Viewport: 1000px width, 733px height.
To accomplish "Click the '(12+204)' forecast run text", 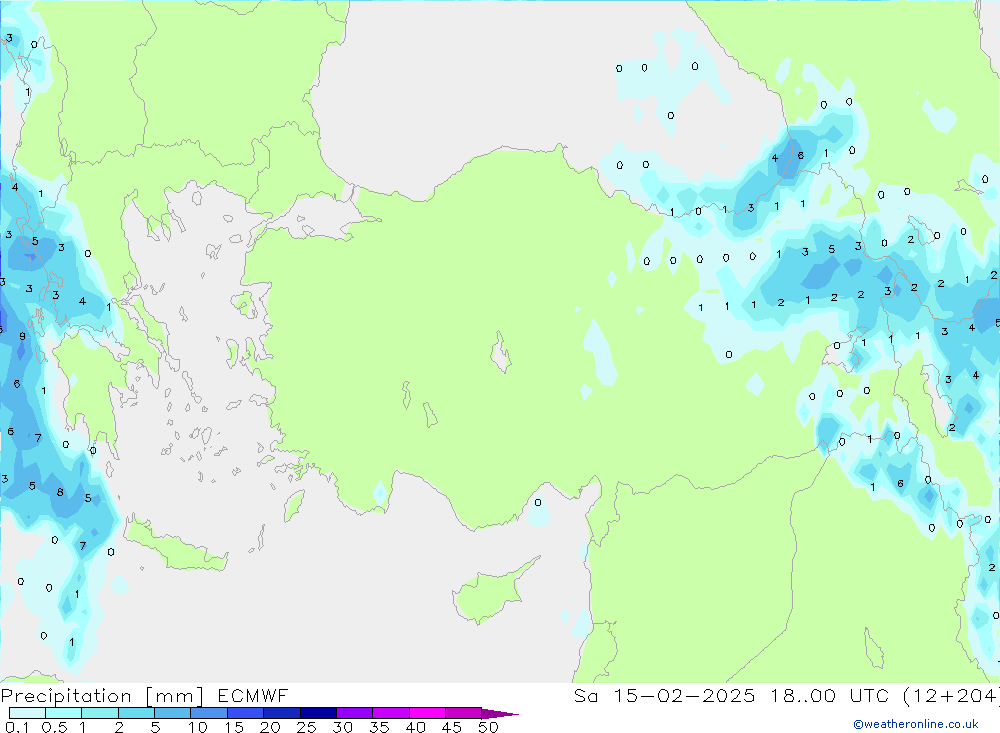I will (x=951, y=696).
